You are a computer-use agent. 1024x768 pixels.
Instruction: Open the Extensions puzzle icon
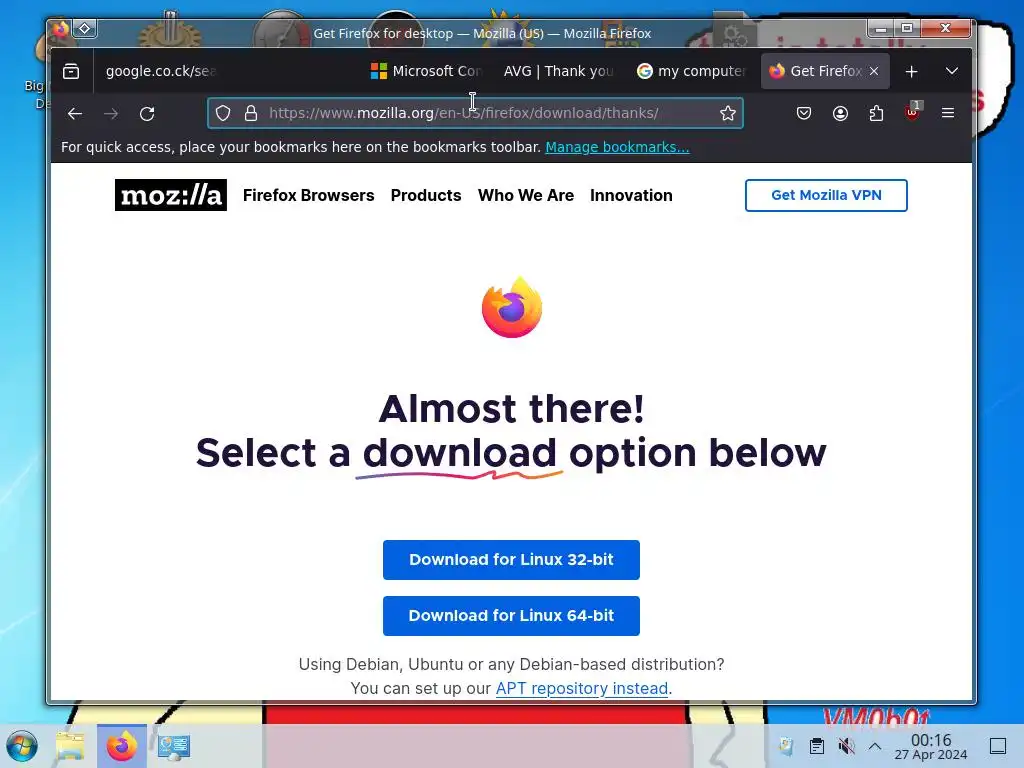876,113
